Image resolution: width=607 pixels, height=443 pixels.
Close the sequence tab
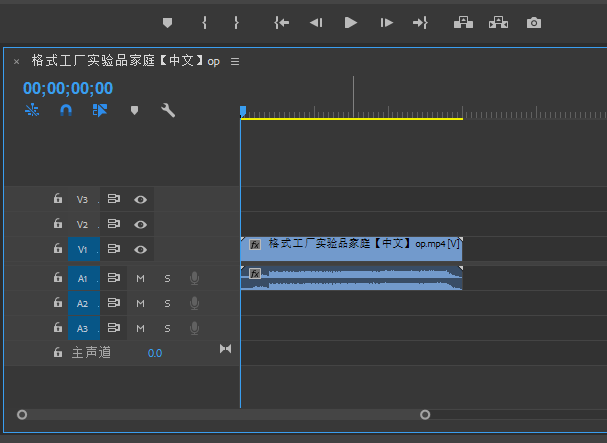point(16,61)
